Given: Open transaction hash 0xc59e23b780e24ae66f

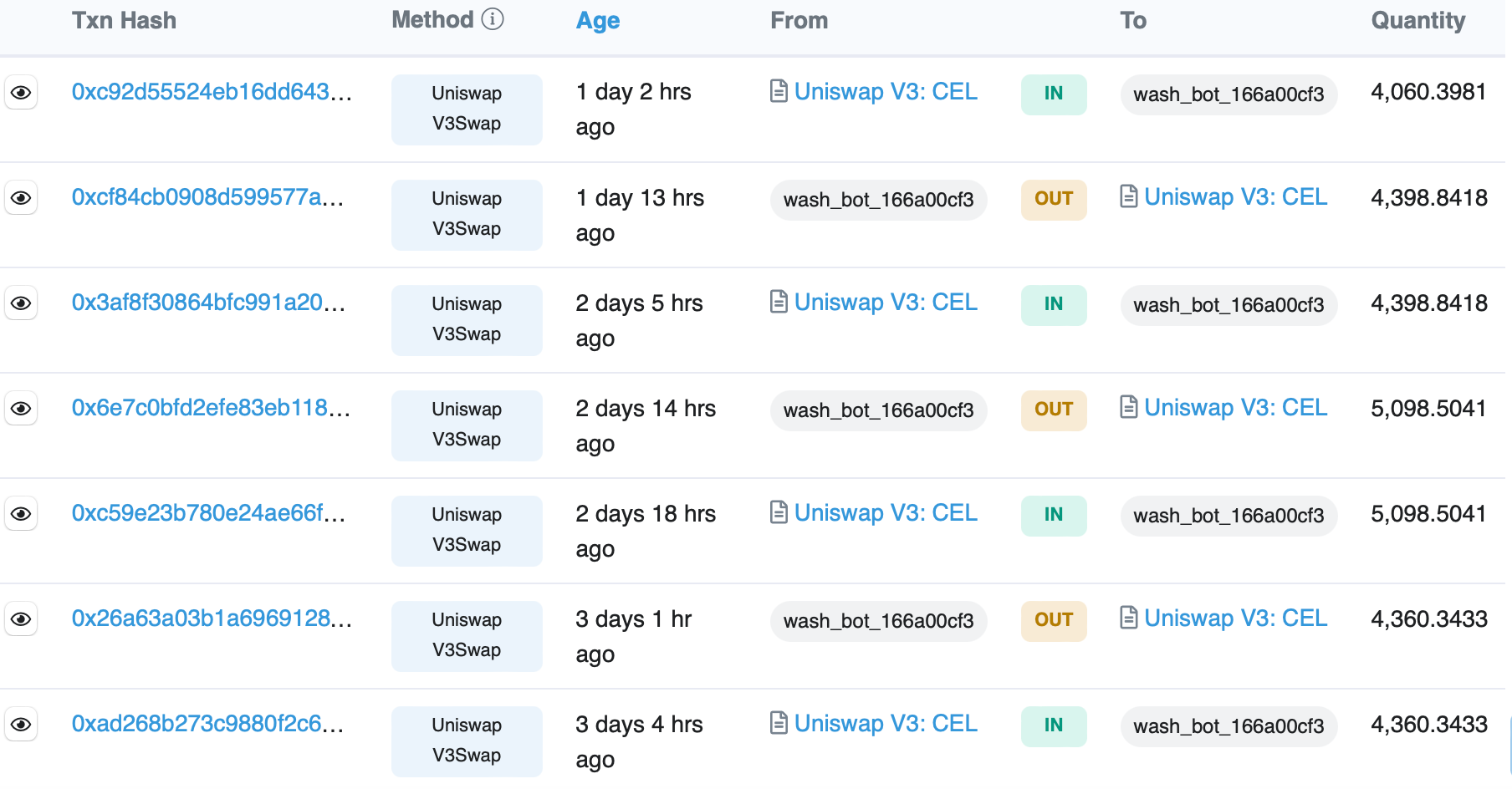Looking at the screenshot, I should click(x=209, y=513).
